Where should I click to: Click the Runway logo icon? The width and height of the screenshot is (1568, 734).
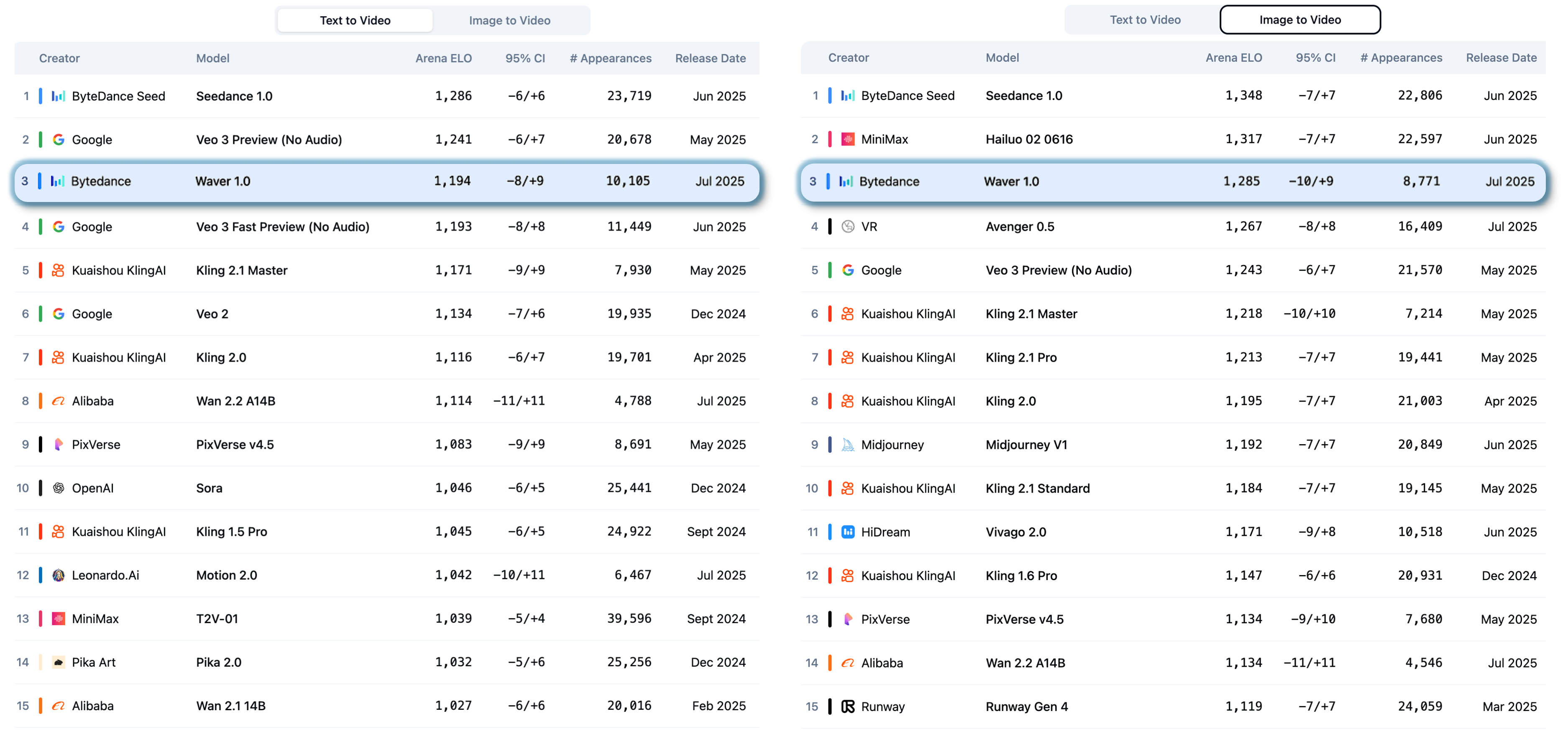[x=847, y=706]
